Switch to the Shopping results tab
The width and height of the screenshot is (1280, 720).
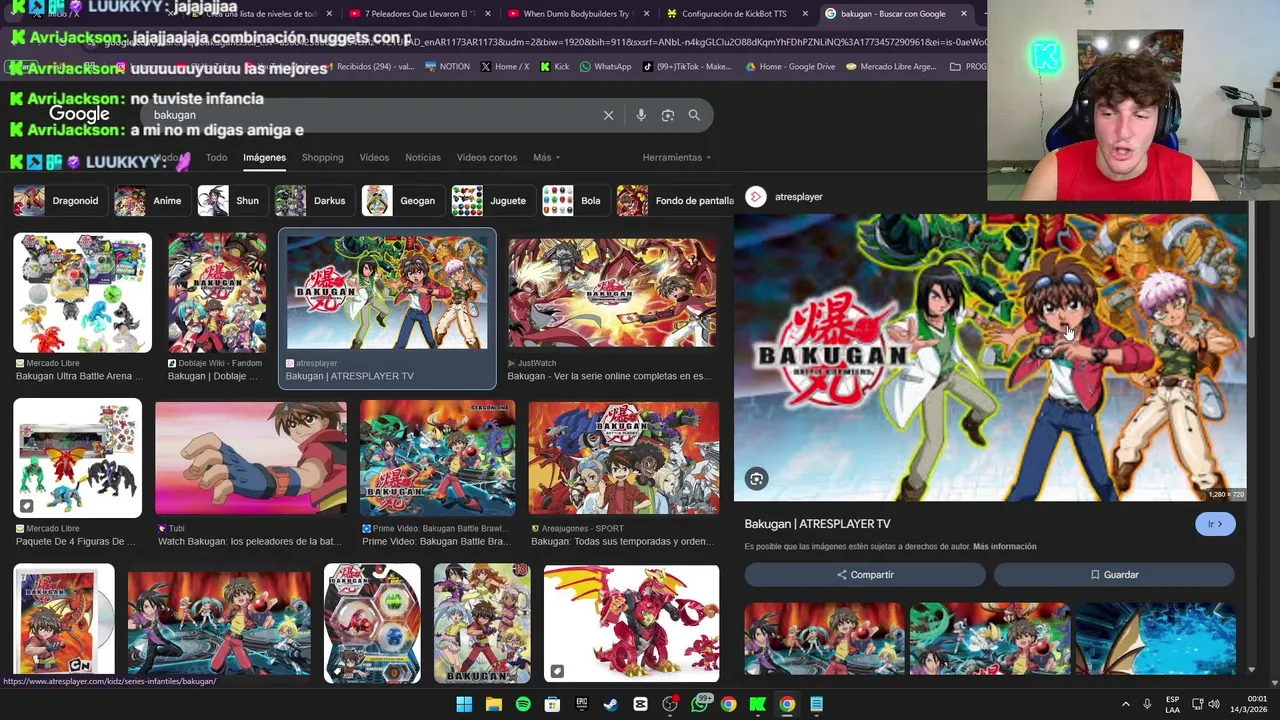[x=322, y=158]
